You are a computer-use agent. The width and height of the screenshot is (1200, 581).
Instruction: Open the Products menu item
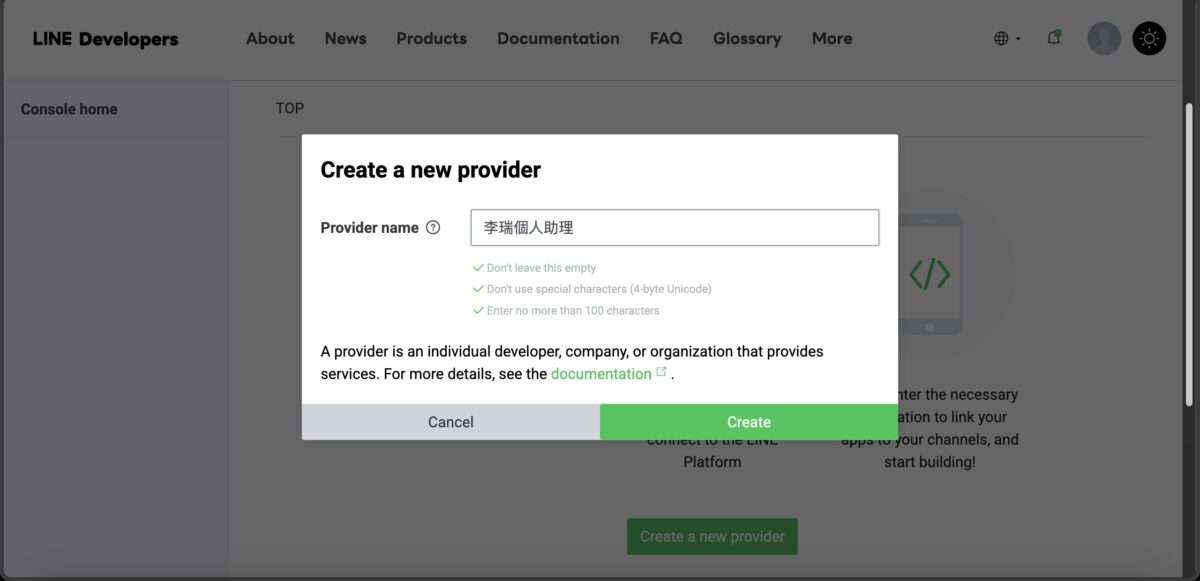coord(431,38)
